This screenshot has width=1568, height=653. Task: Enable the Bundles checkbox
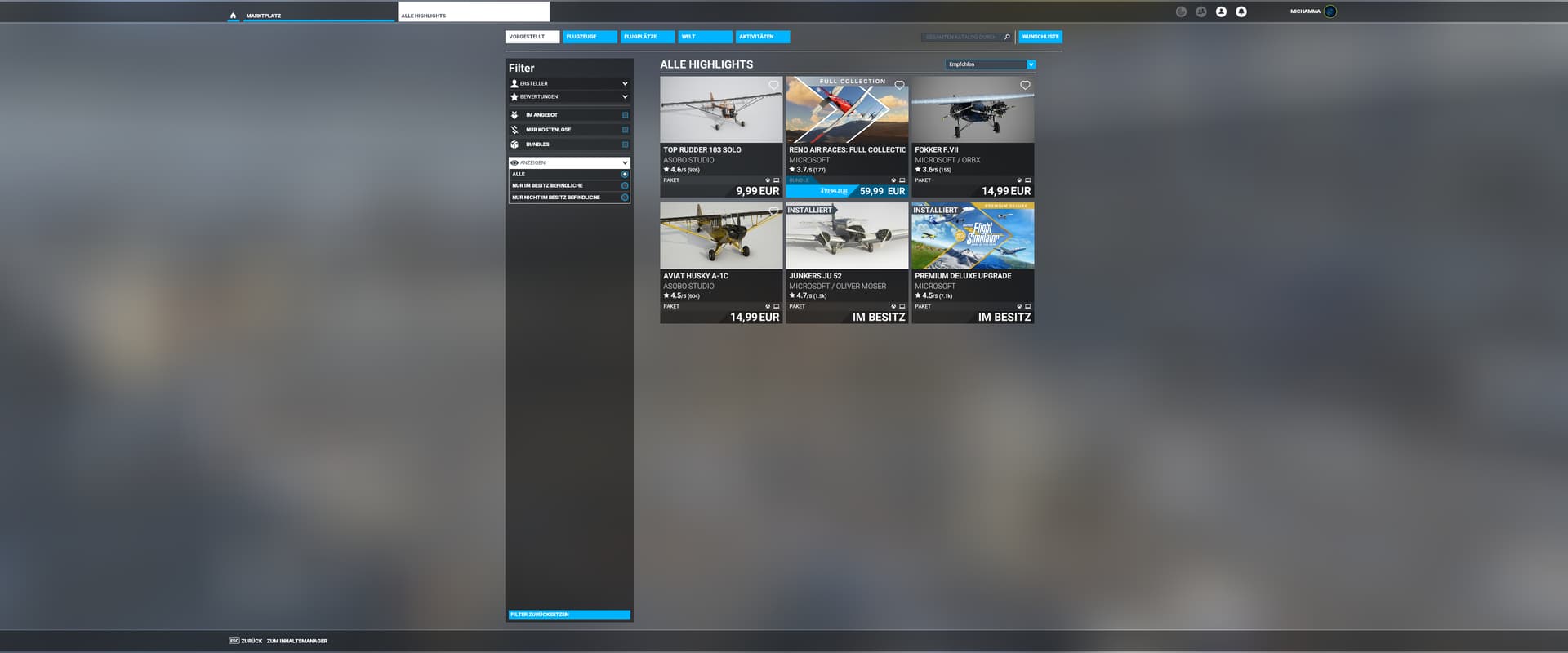point(626,144)
